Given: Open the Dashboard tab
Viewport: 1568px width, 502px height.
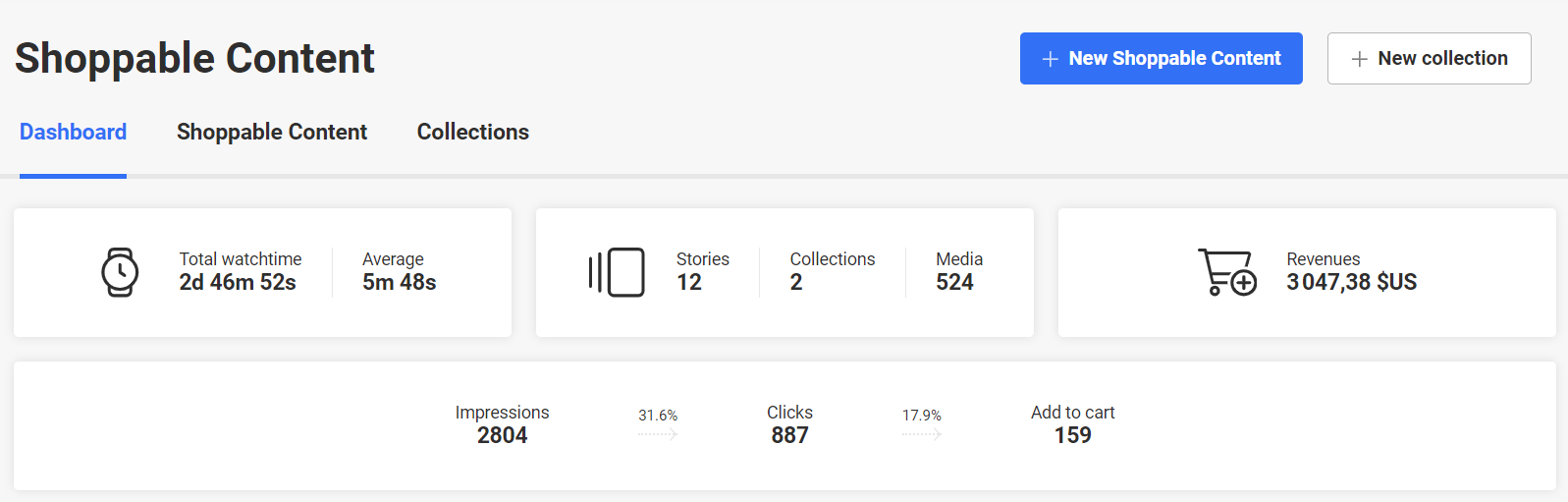Looking at the screenshot, I should 73,132.
